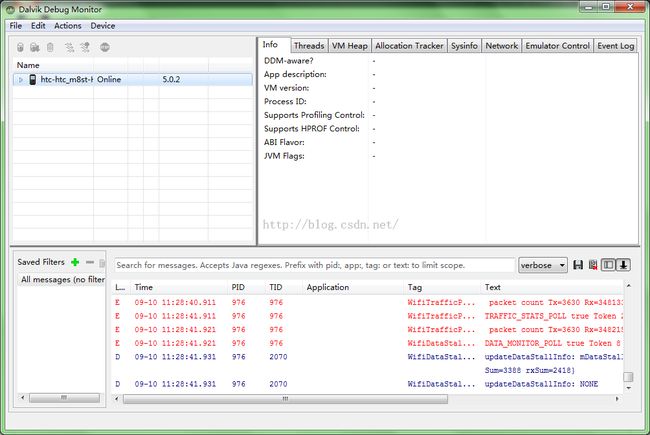Save the log with the floppy disk icon
Viewport: 650px width, 435px height.
click(578, 265)
